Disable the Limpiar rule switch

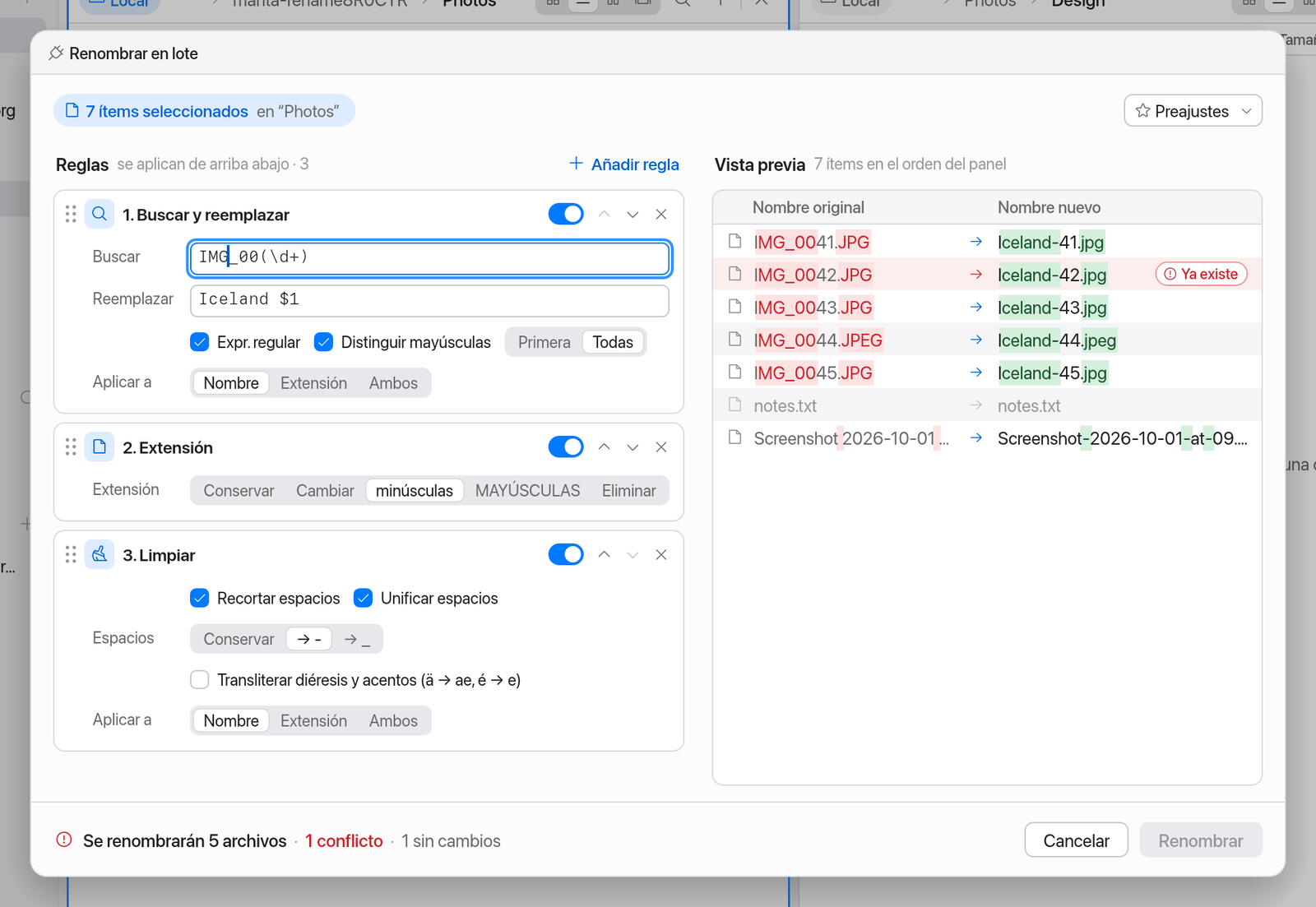pyautogui.click(x=566, y=555)
